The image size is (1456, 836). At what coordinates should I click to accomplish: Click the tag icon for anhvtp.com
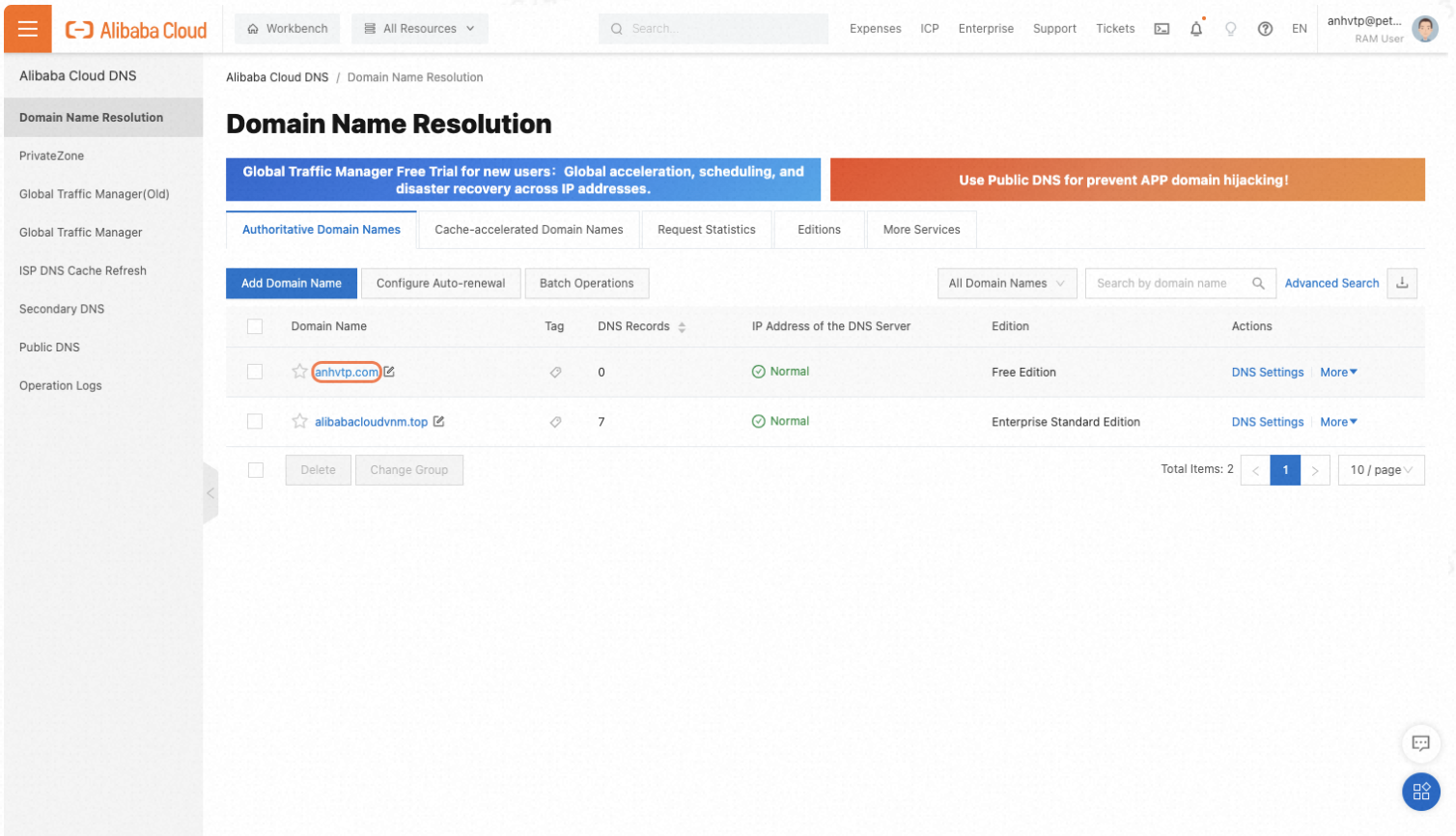(555, 373)
